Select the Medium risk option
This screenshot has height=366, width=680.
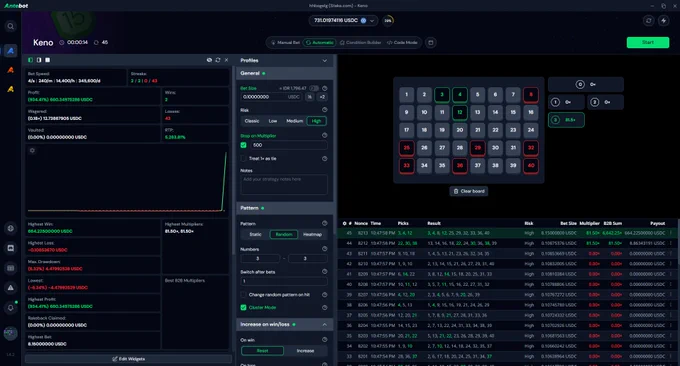(294, 121)
